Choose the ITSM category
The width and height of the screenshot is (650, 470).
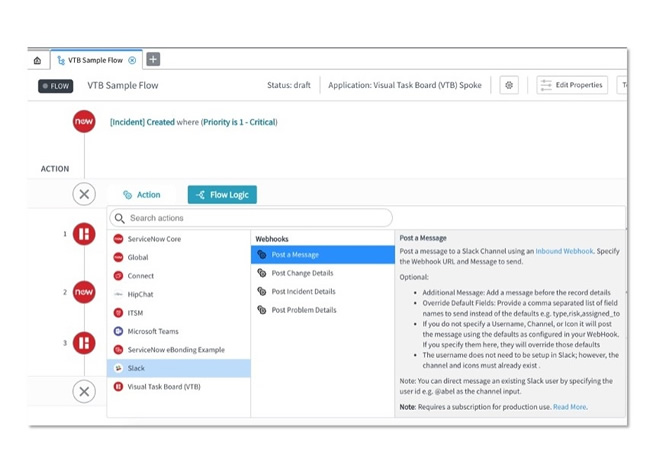179,313
